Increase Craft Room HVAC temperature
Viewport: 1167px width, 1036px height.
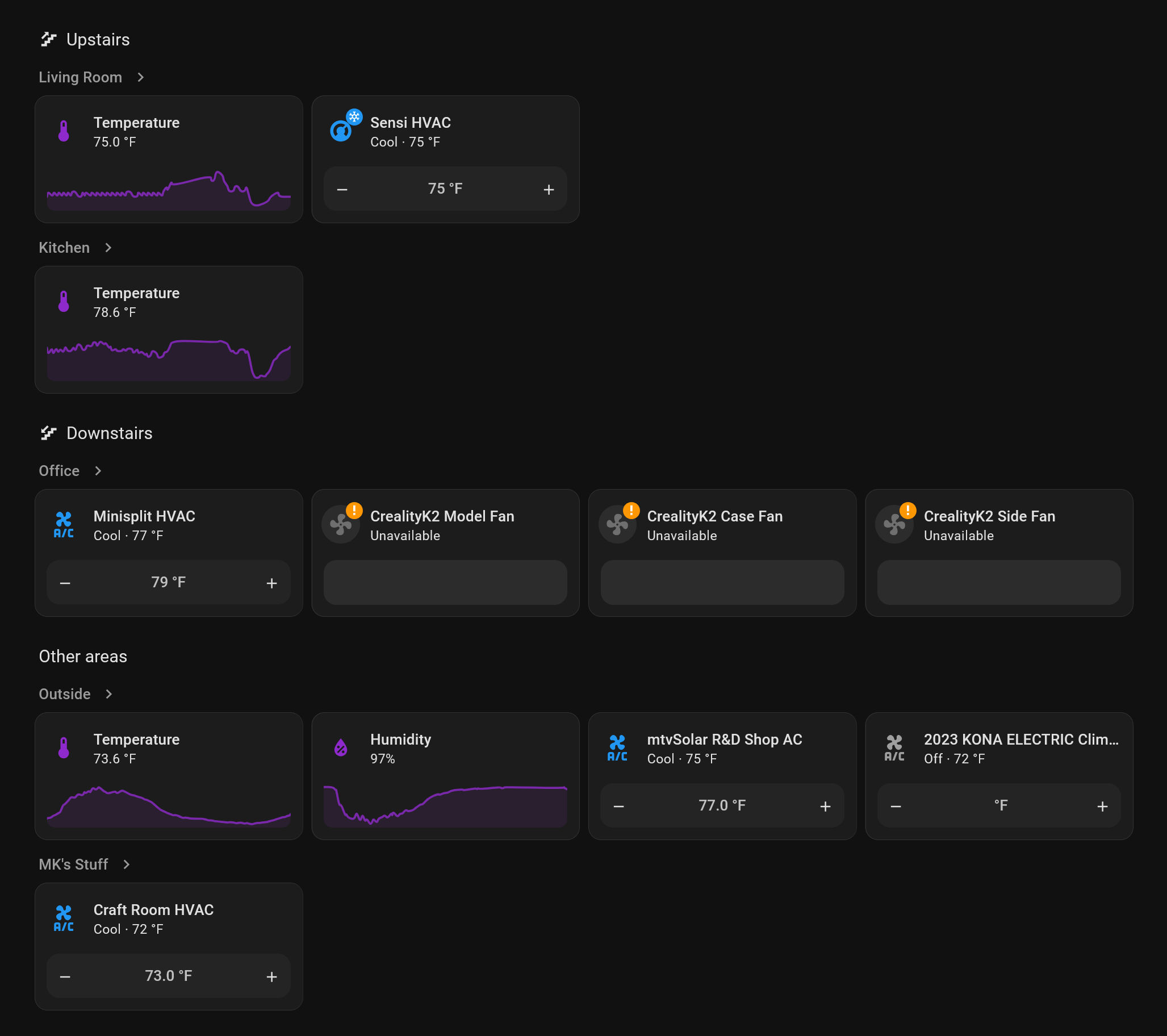click(x=272, y=977)
